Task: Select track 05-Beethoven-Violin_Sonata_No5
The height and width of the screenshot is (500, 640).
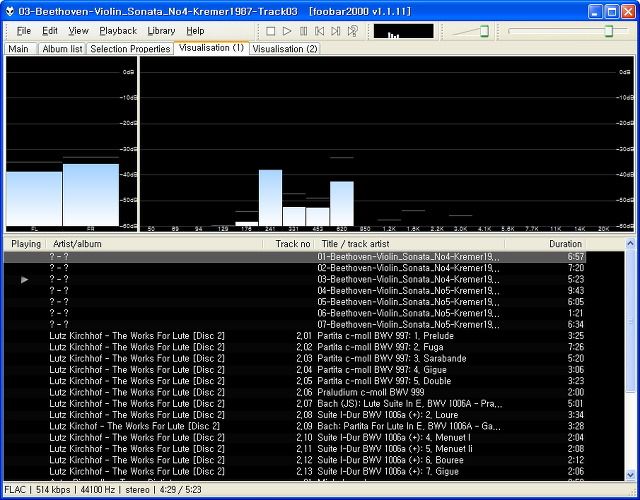Action: [x=295, y=302]
